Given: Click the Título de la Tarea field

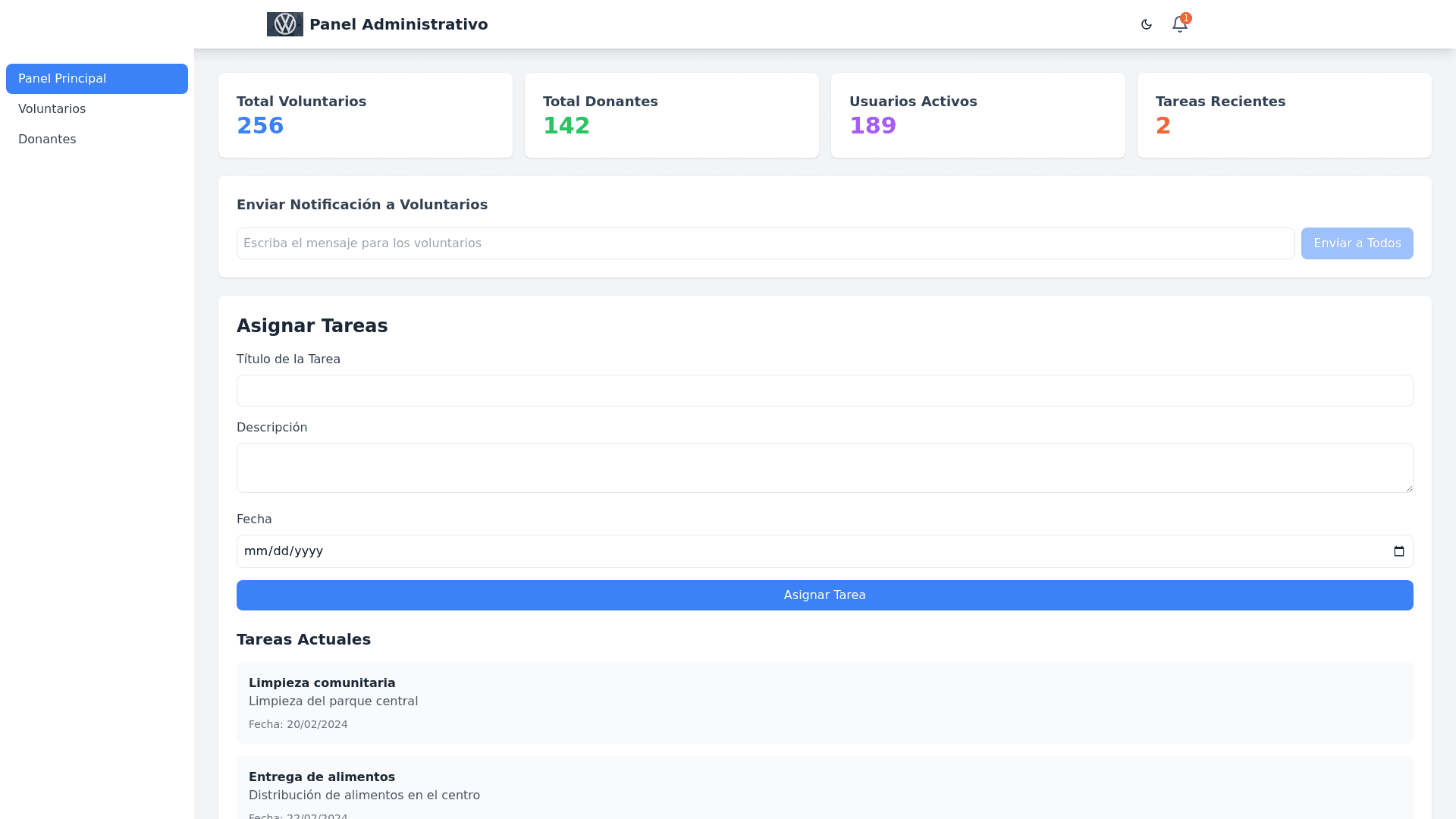Looking at the screenshot, I should pos(824,391).
